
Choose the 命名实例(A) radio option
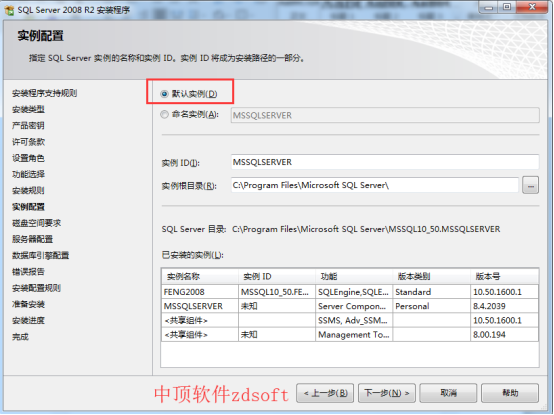(164, 114)
